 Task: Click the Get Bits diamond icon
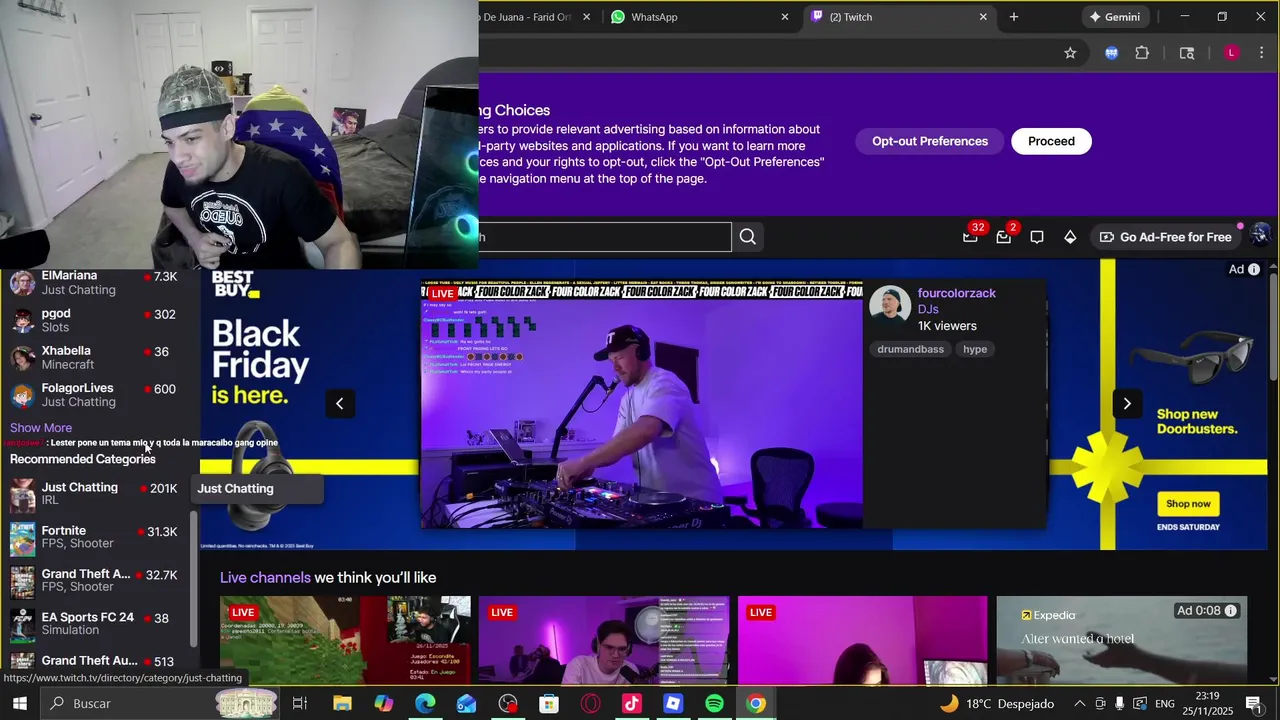1070,237
